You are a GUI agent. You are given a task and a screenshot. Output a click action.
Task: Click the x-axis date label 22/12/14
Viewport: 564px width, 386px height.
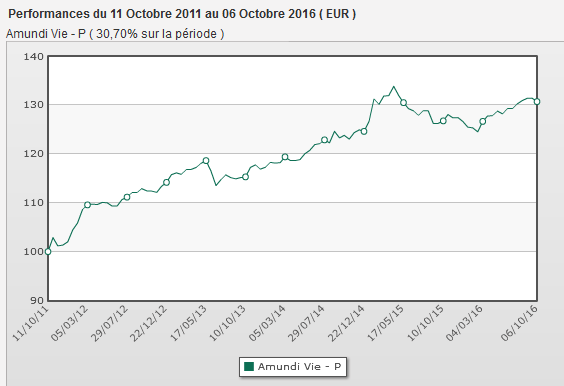(346, 323)
